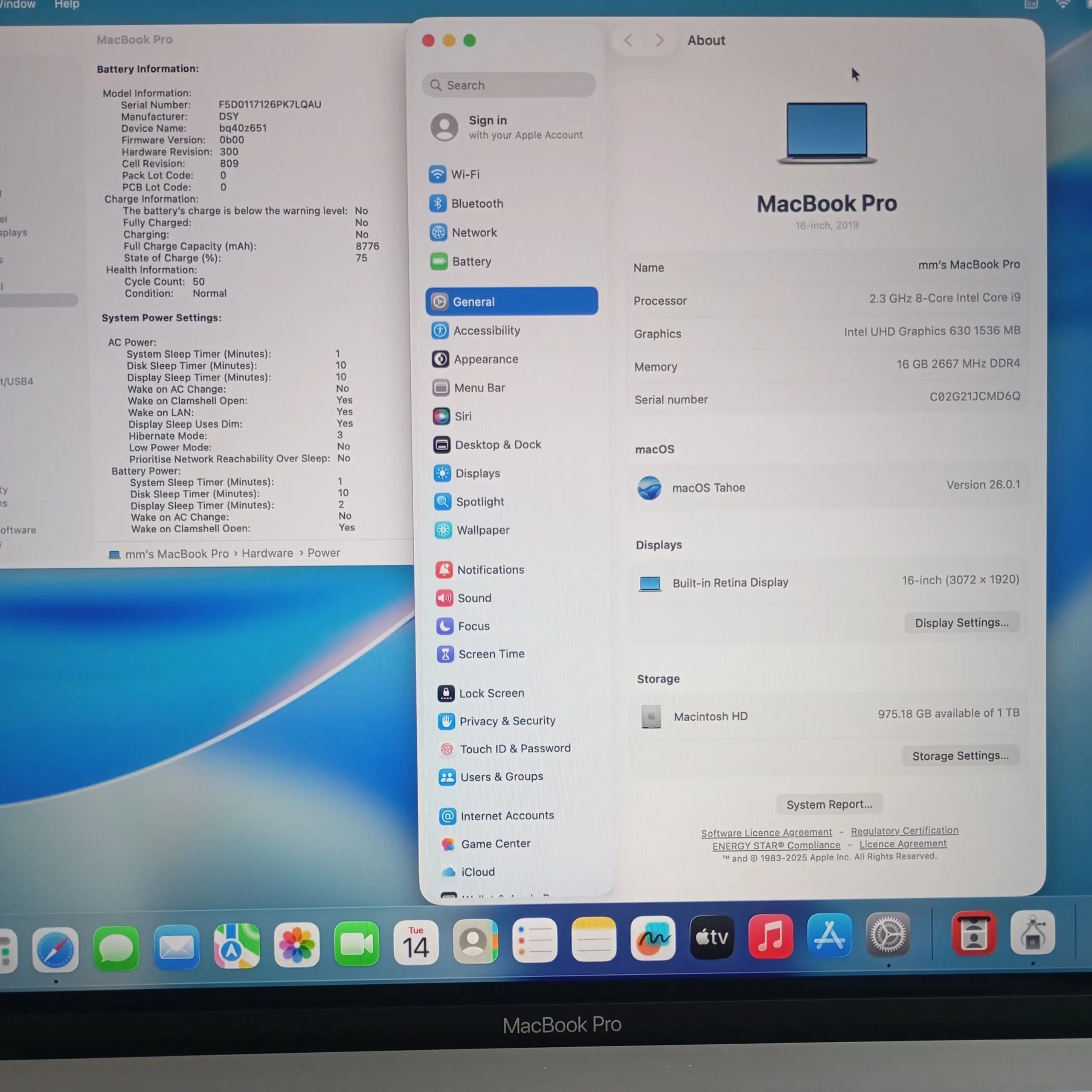Viewport: 1092px width, 1092px height.
Task: Go back in System Settings
Action: click(x=628, y=40)
